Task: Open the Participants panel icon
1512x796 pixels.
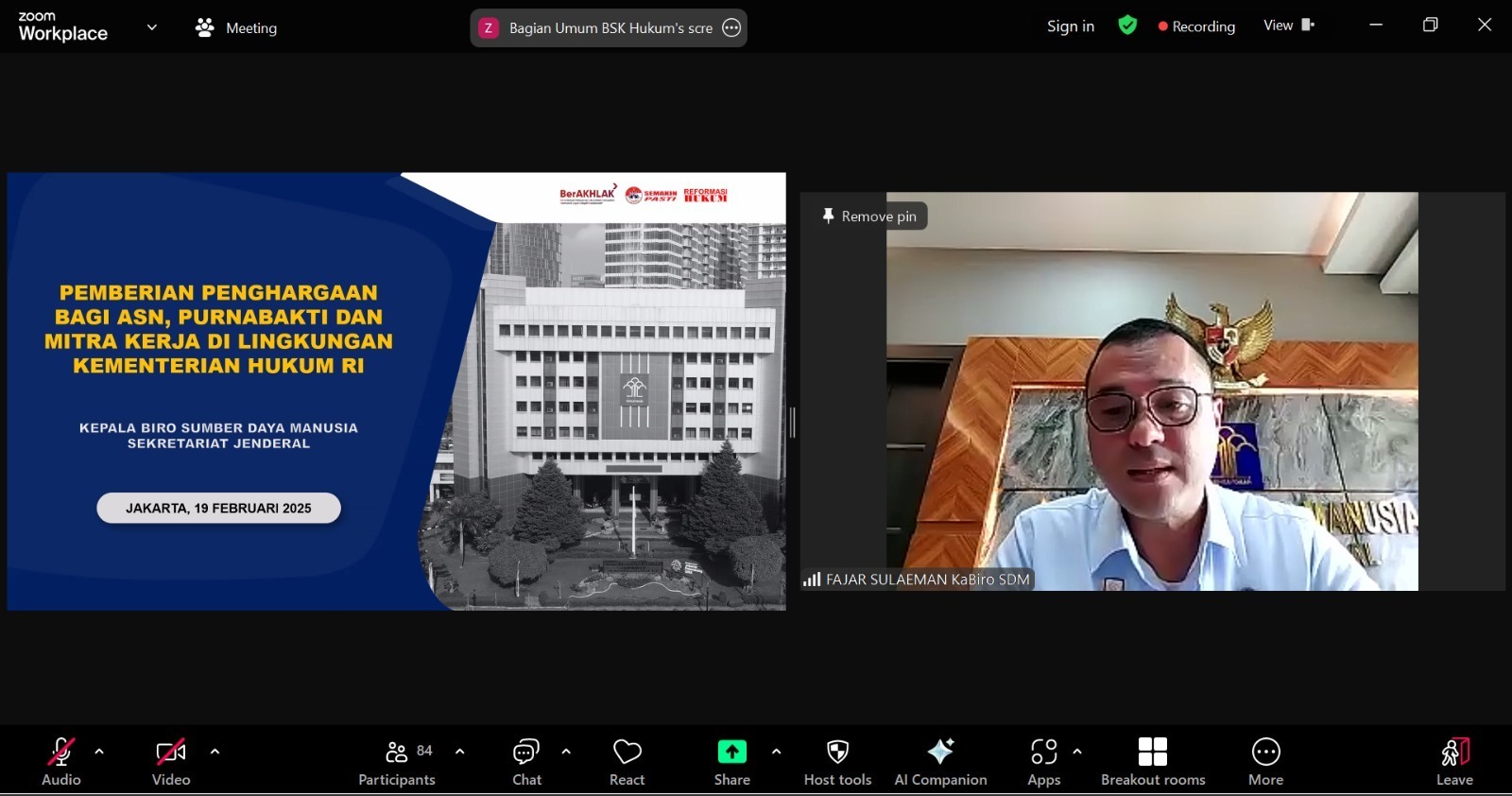Action: tap(397, 753)
